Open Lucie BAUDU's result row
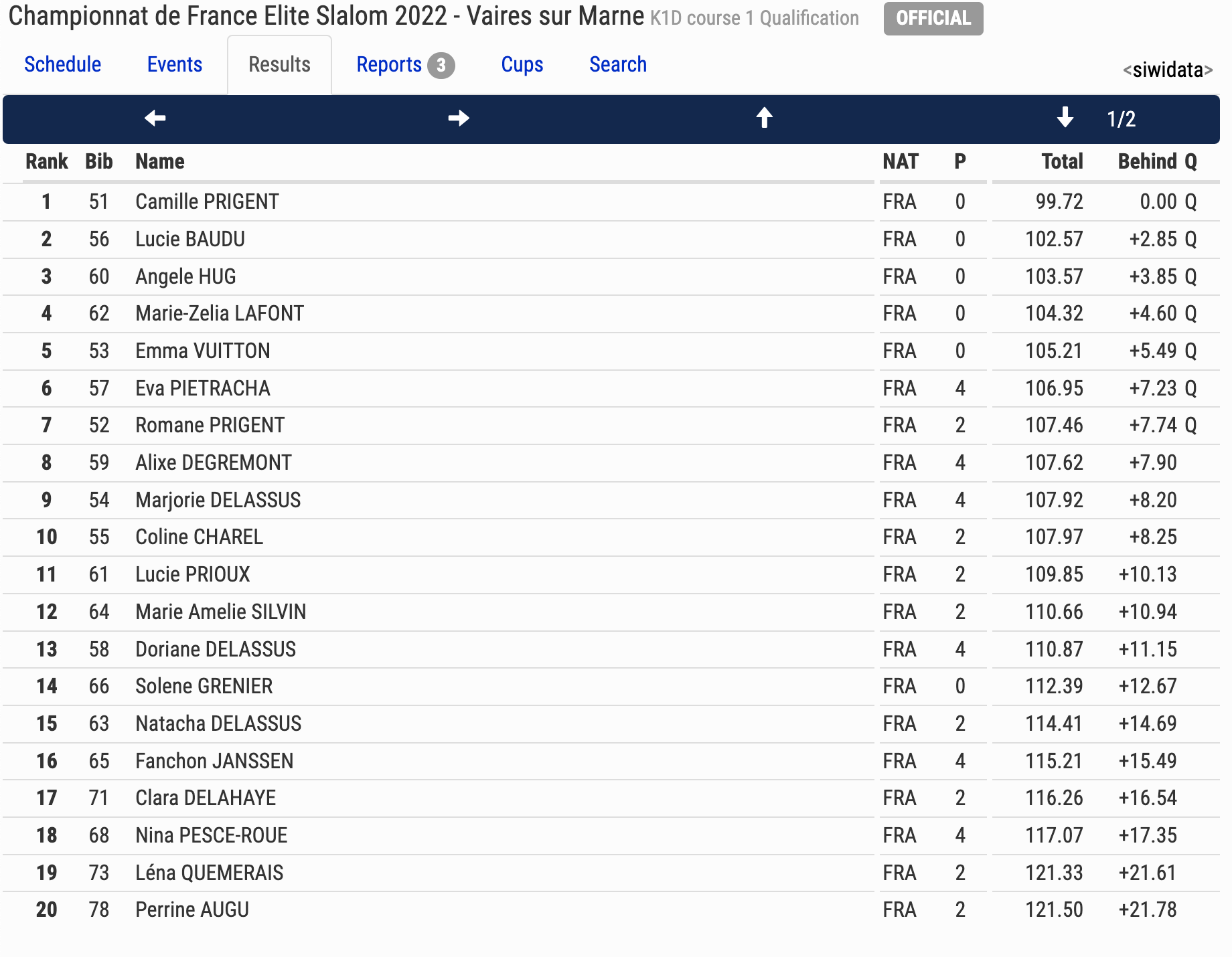Viewport: 1232px width, 957px height. click(x=611, y=239)
